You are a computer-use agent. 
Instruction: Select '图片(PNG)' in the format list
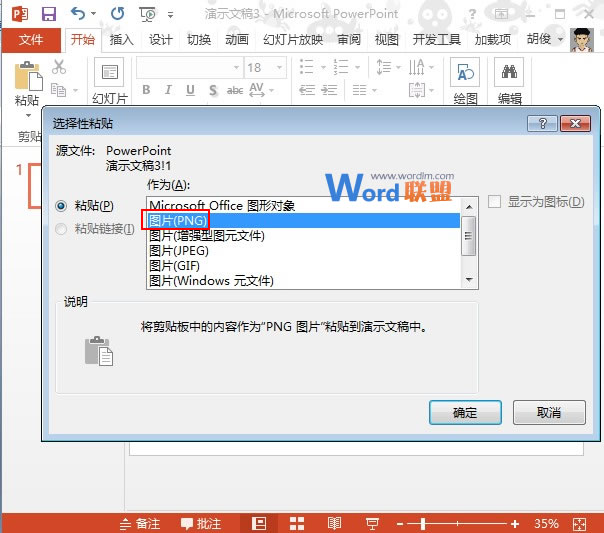303,221
